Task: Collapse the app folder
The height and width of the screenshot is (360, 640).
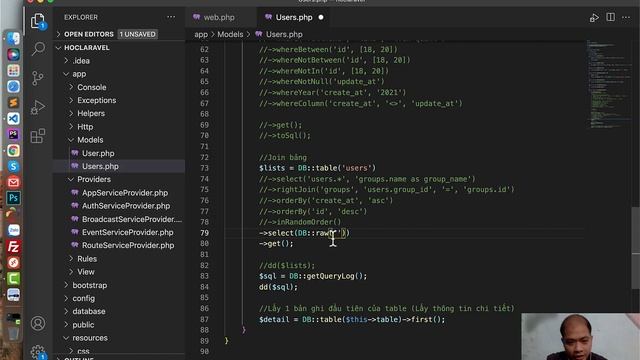Action: 79,74
